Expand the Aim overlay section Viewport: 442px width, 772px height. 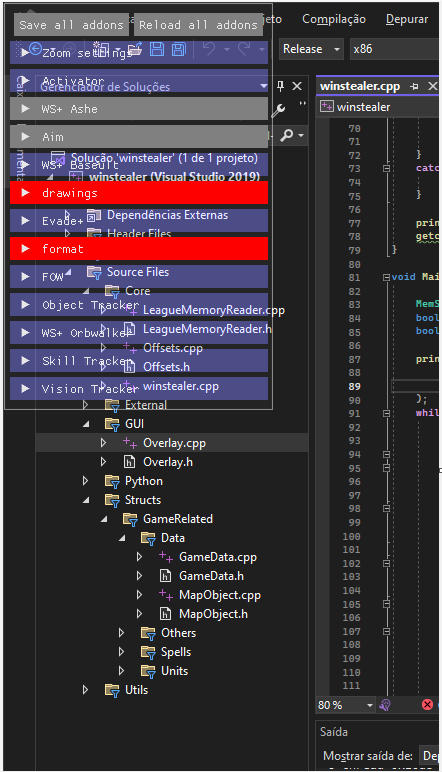(139, 137)
